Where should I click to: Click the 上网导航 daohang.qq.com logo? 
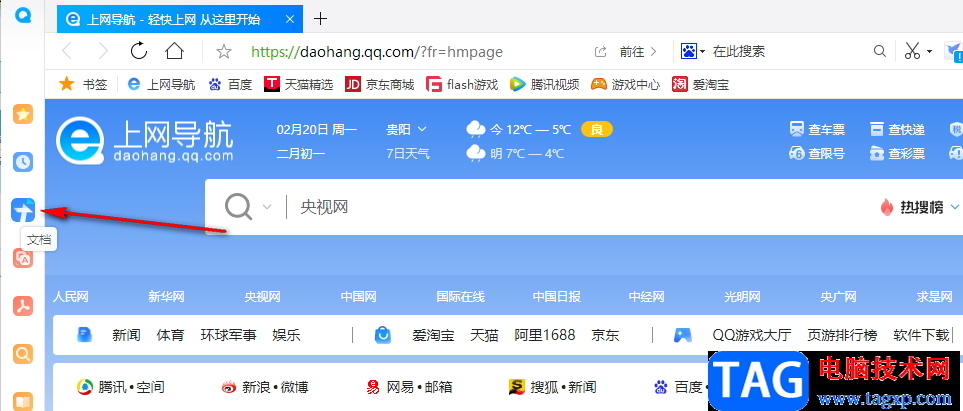pyautogui.click(x=145, y=141)
